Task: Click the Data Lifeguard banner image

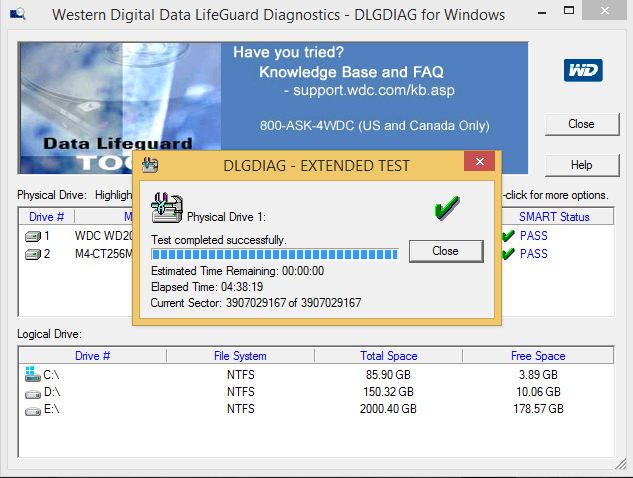Action: (x=119, y=108)
